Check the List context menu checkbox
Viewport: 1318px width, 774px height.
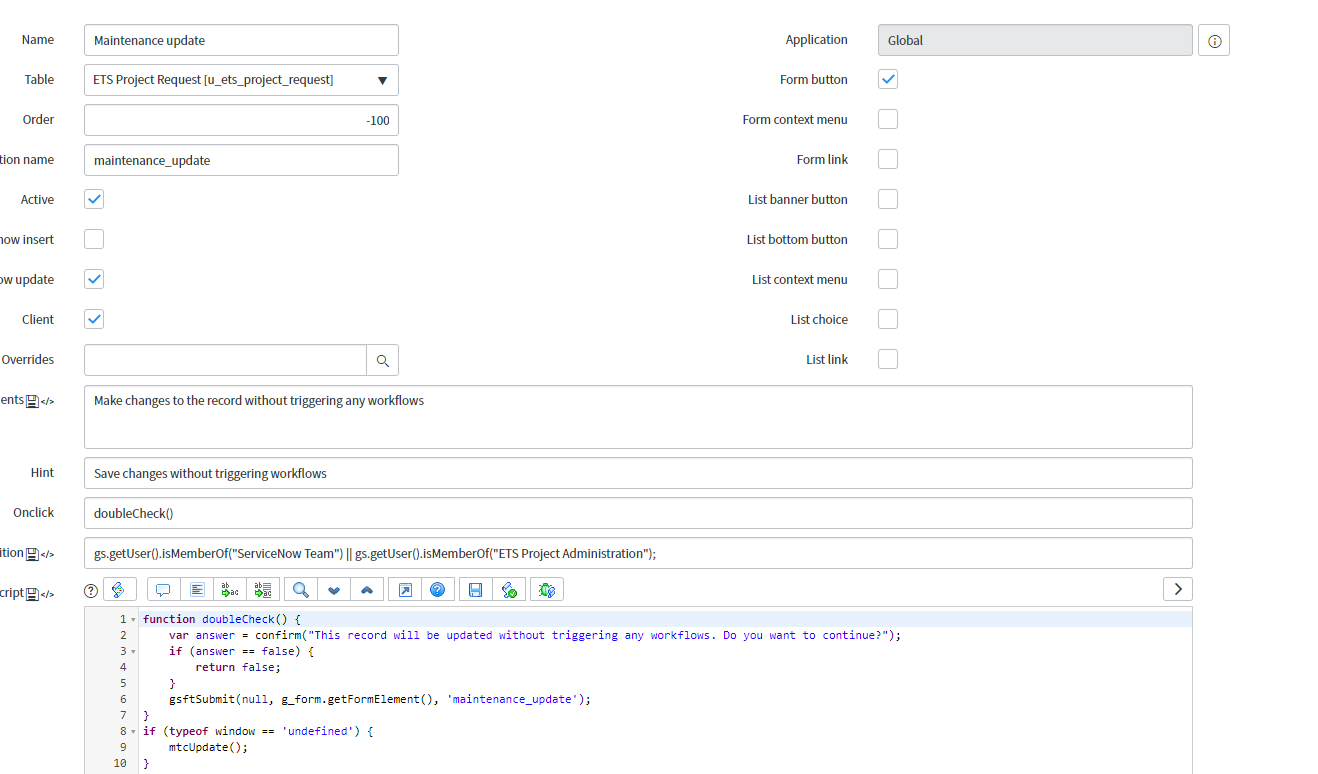click(x=888, y=279)
